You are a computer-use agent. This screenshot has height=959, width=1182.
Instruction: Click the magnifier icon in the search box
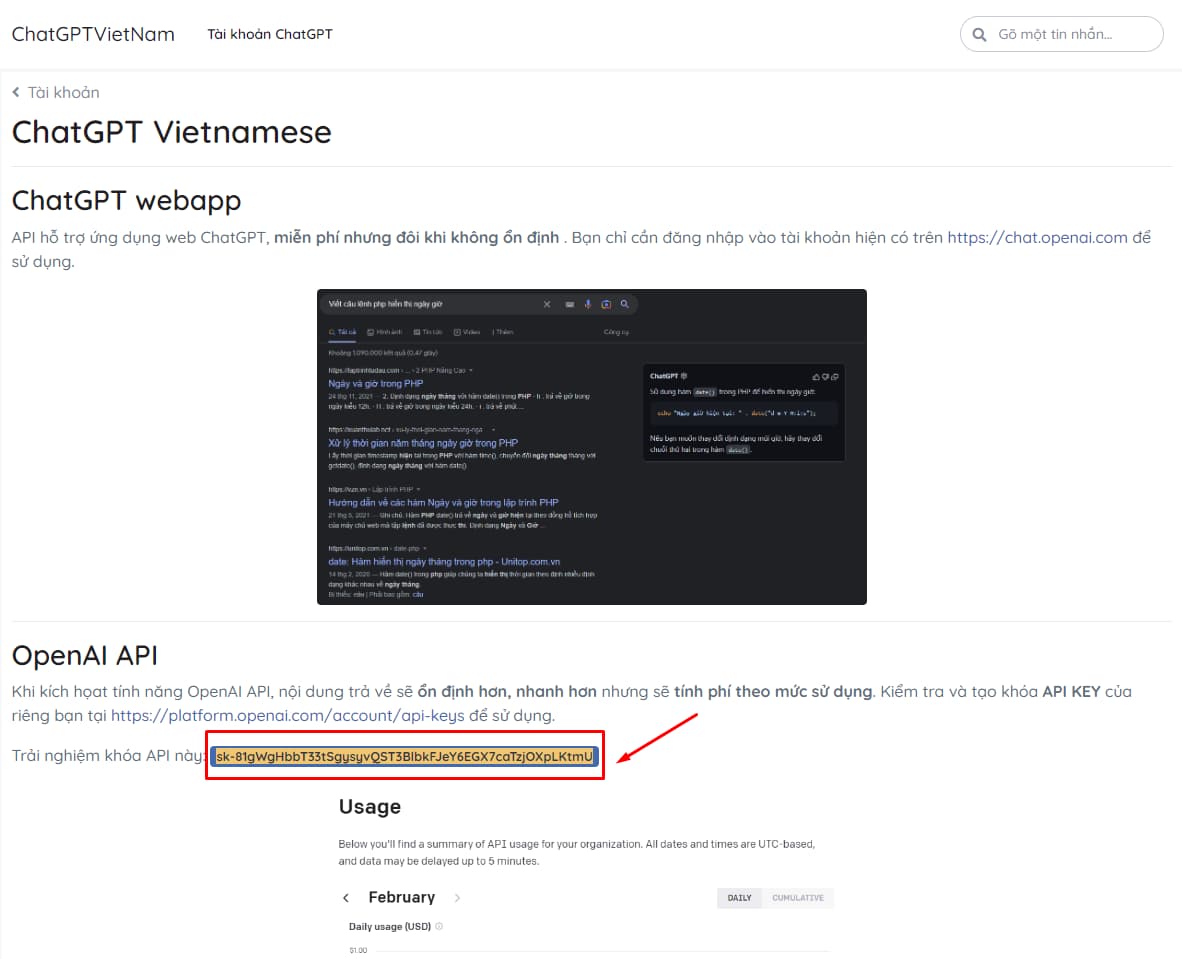pos(979,35)
